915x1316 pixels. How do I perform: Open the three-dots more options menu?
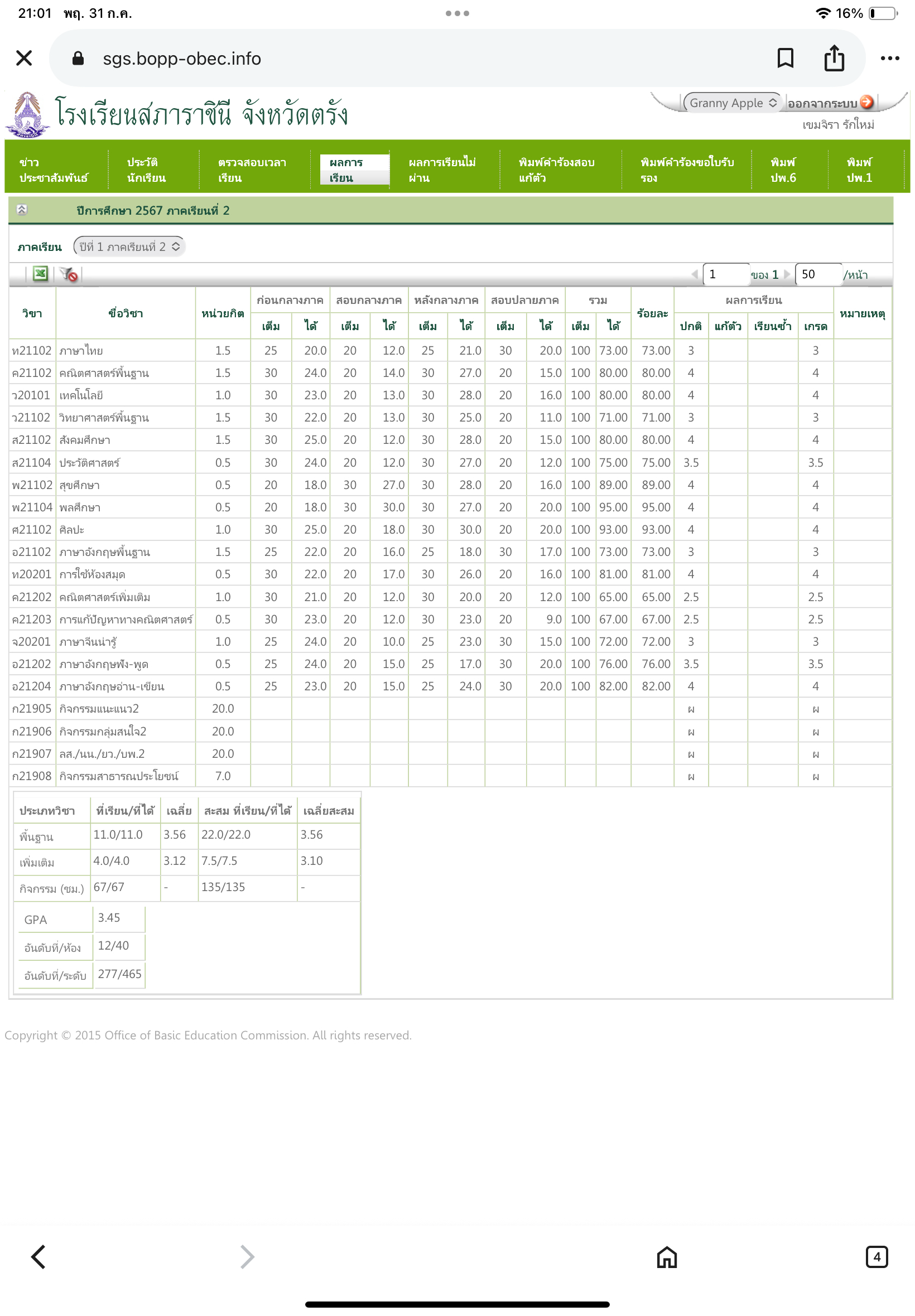coord(890,58)
